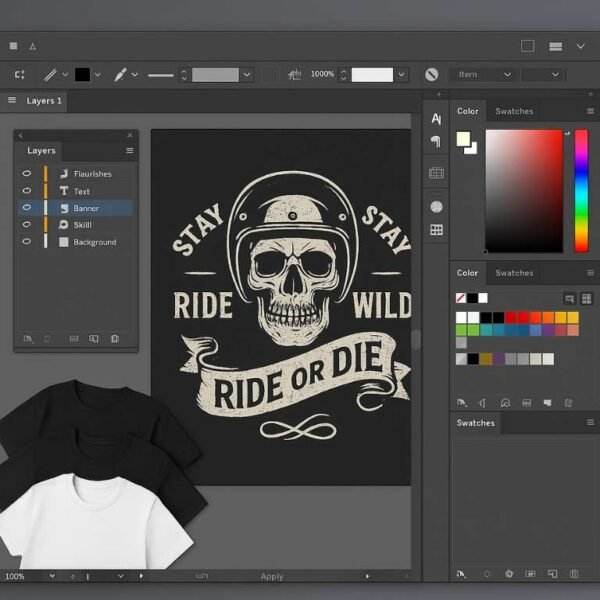The width and height of the screenshot is (600, 600).
Task: Expand the dropdown after the white style field
Action: pos(401,75)
